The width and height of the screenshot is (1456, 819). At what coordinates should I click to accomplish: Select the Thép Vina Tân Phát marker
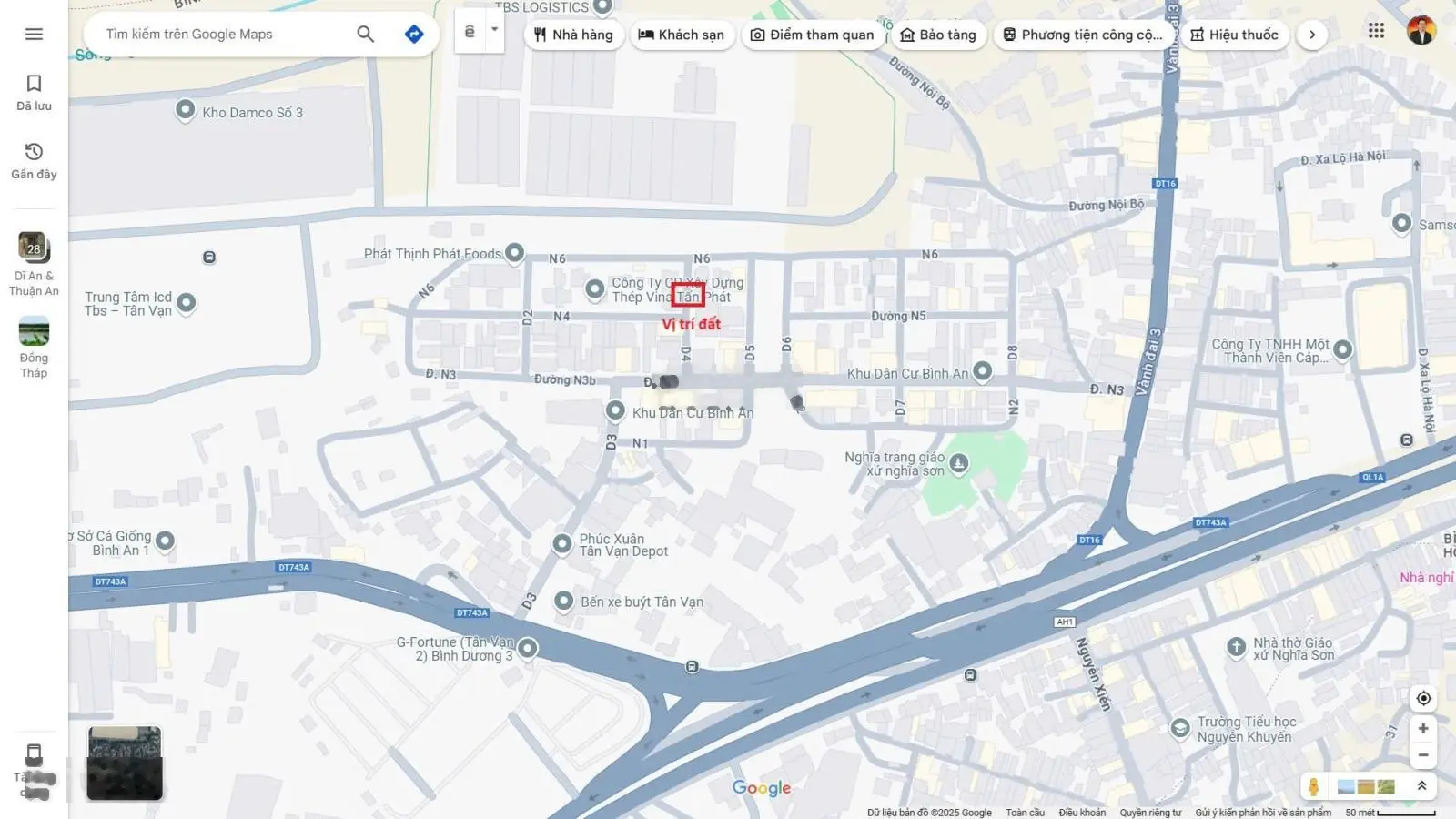click(594, 288)
